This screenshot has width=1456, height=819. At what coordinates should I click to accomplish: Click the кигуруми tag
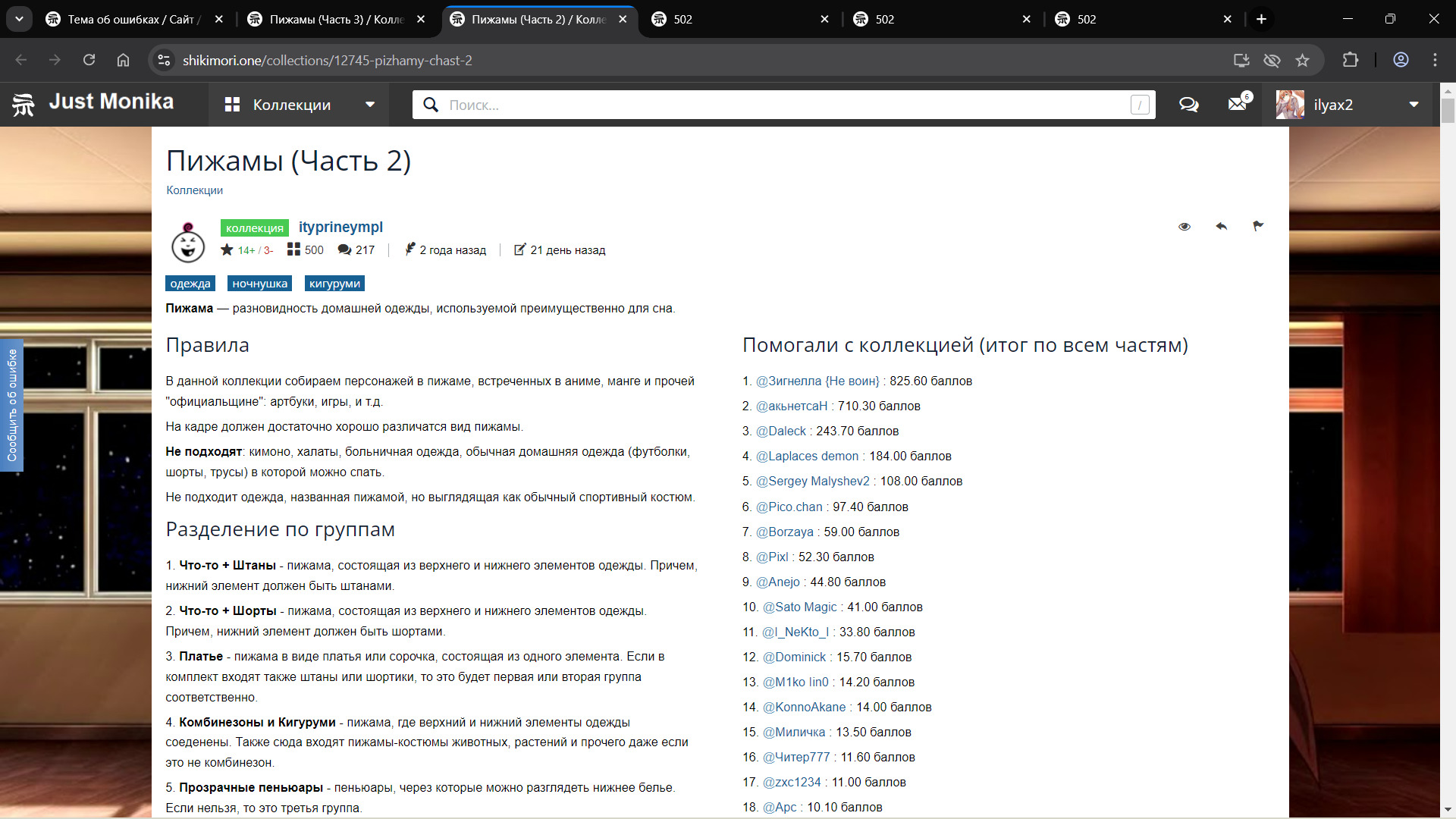click(x=334, y=284)
